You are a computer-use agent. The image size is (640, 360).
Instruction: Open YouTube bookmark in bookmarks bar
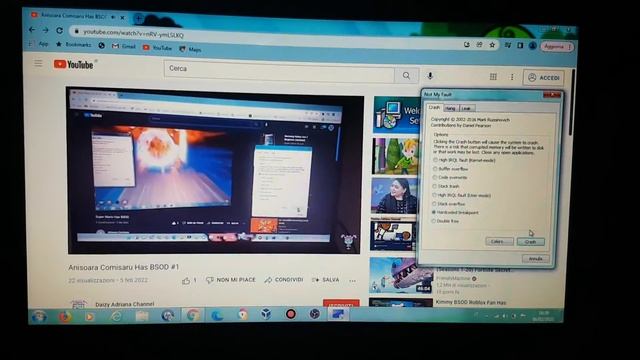158,48
